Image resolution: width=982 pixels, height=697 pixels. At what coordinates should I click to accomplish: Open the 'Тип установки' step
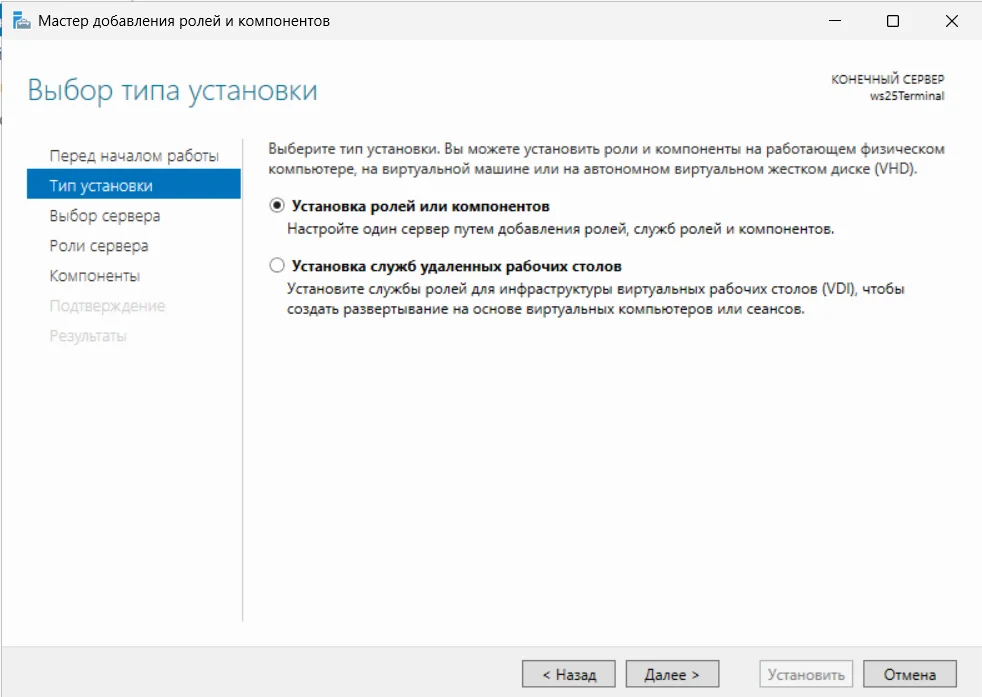(x=133, y=184)
